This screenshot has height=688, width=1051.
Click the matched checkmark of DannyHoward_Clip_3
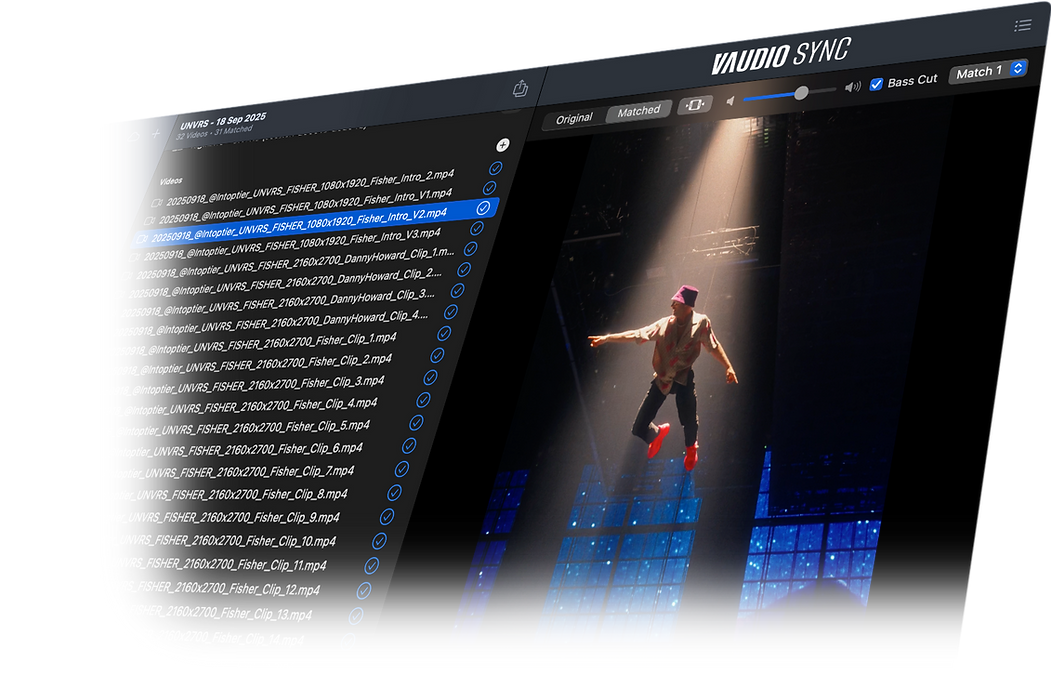click(x=457, y=291)
